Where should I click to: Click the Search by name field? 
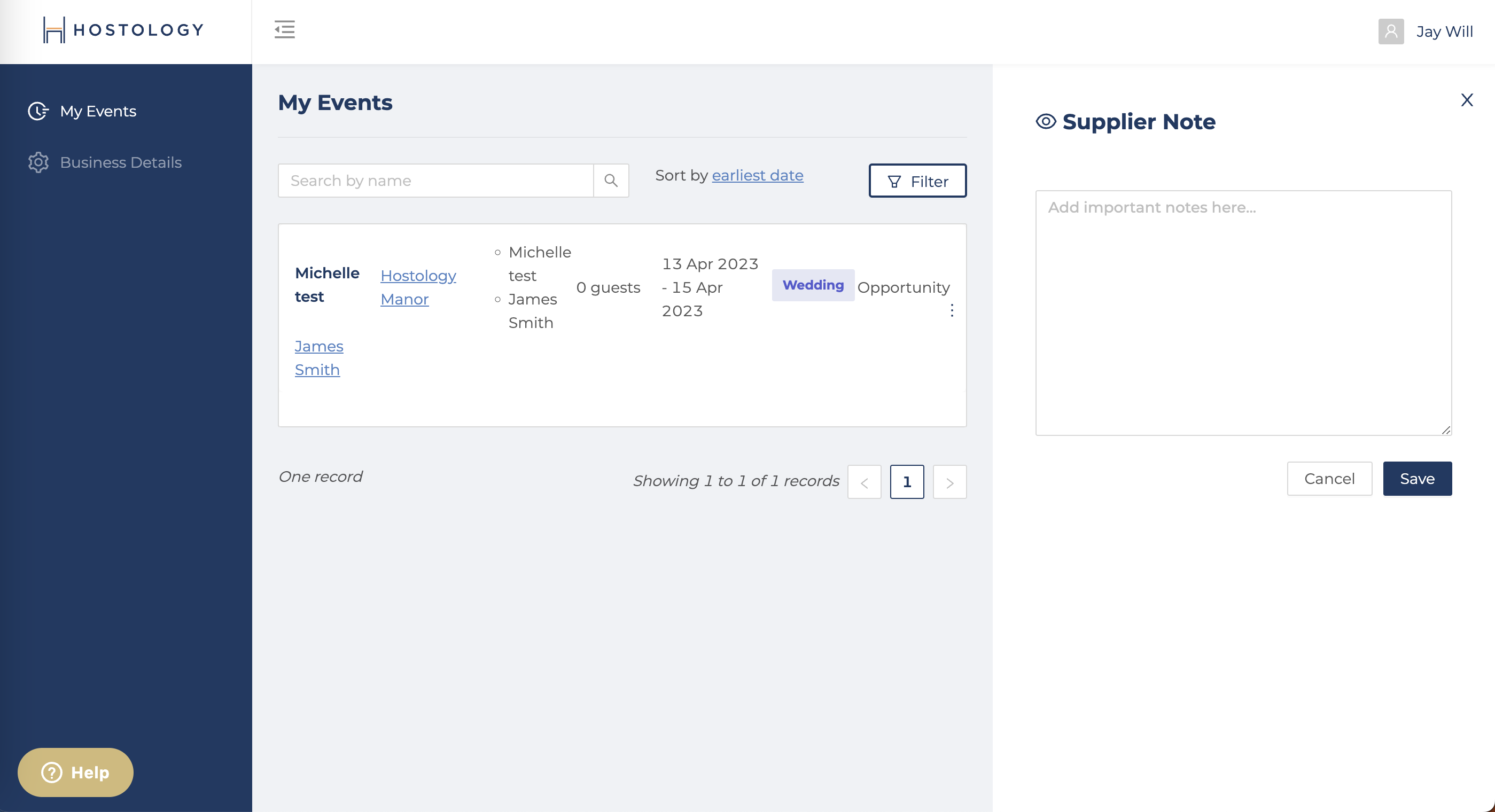click(x=435, y=181)
